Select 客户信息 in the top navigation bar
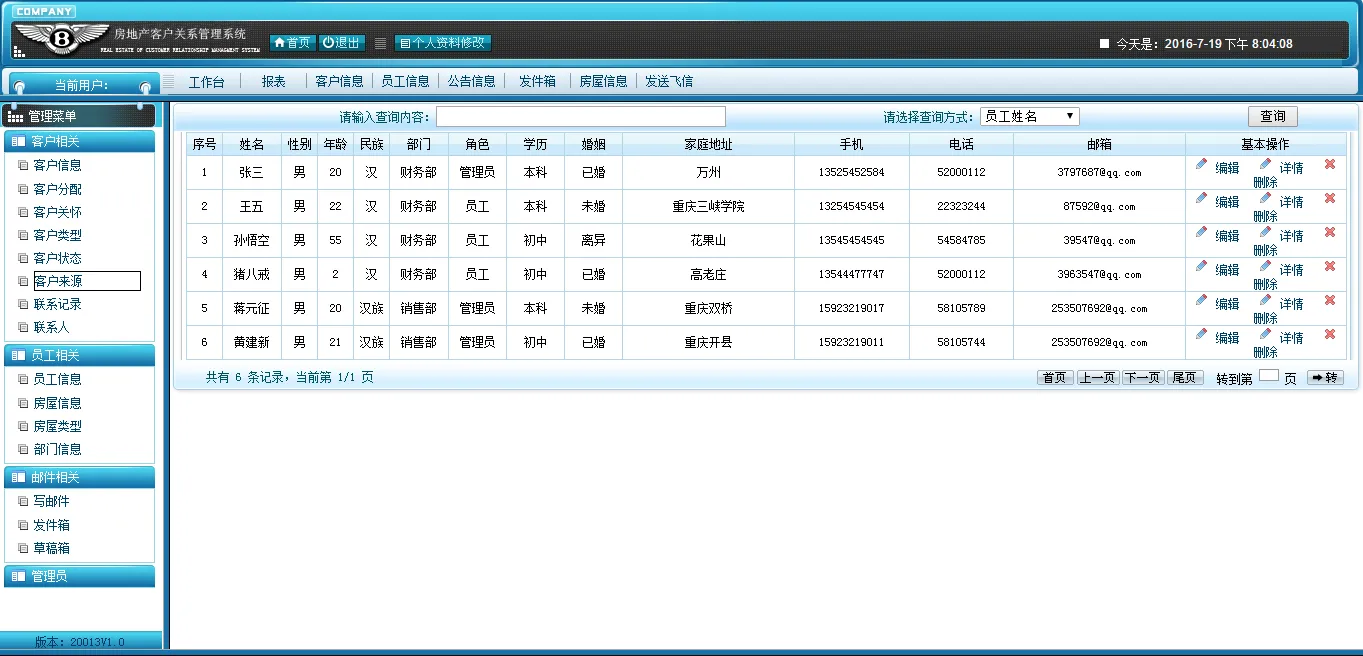 tap(339, 81)
